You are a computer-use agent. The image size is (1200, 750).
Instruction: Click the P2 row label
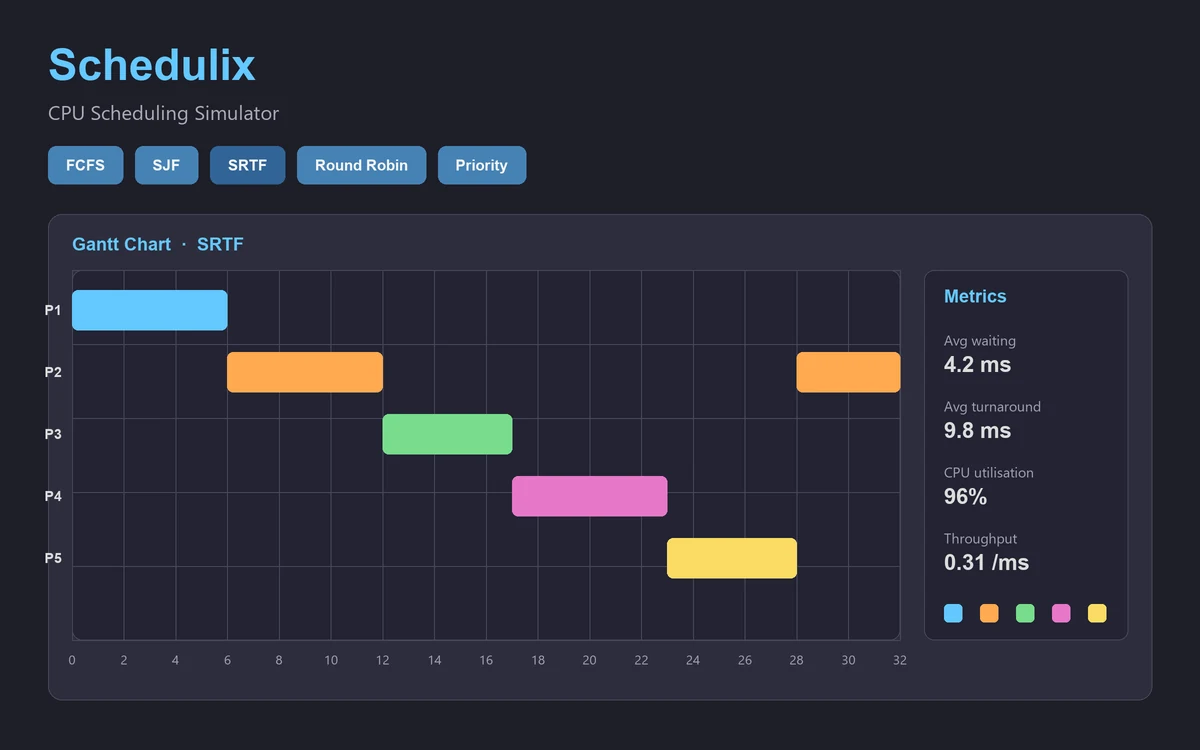pyautogui.click(x=53, y=372)
